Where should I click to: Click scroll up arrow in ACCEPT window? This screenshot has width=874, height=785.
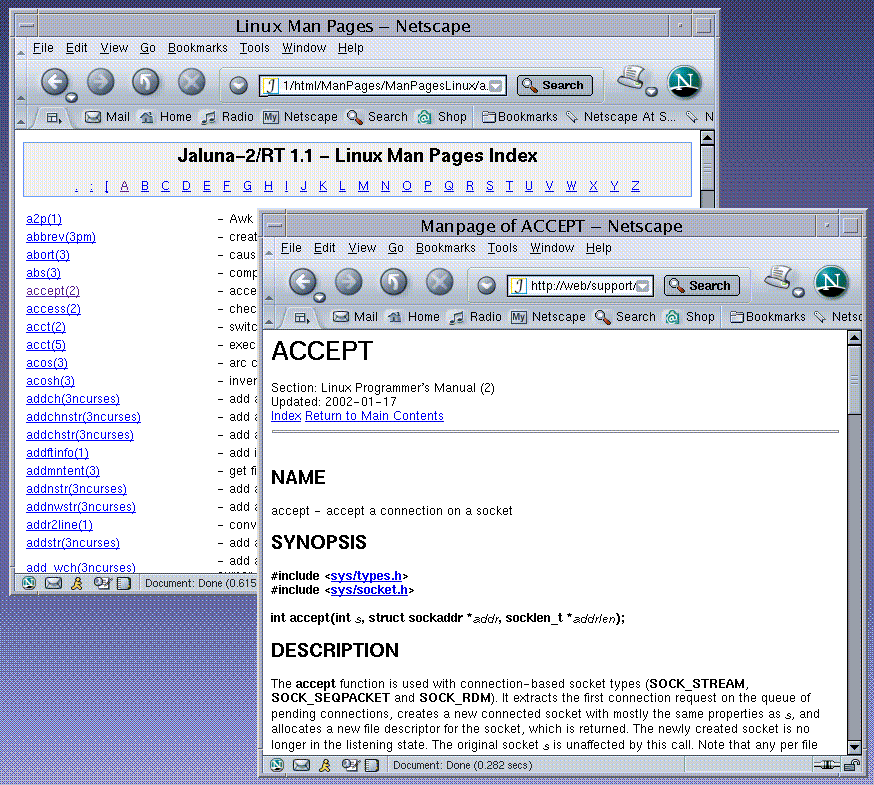(x=854, y=337)
